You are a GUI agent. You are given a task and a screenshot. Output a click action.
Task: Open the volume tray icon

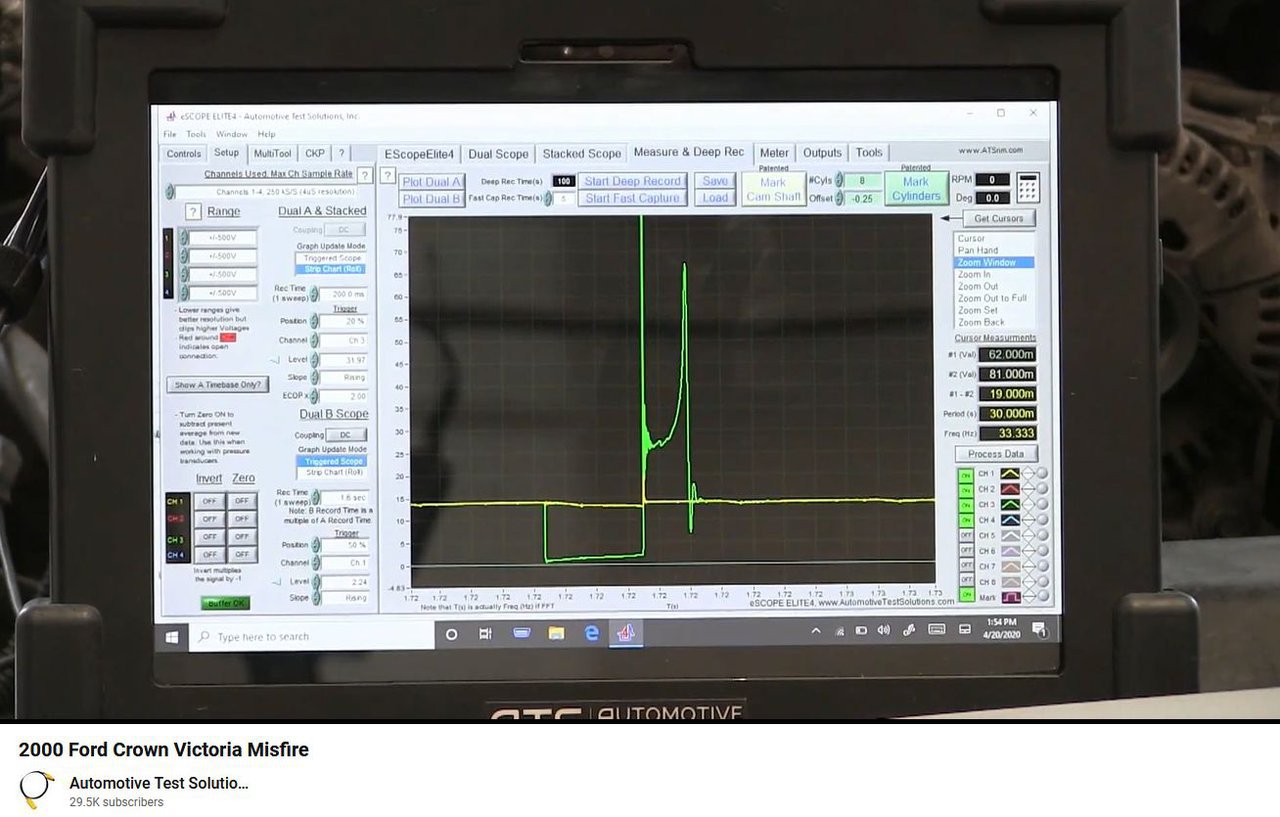(x=883, y=630)
